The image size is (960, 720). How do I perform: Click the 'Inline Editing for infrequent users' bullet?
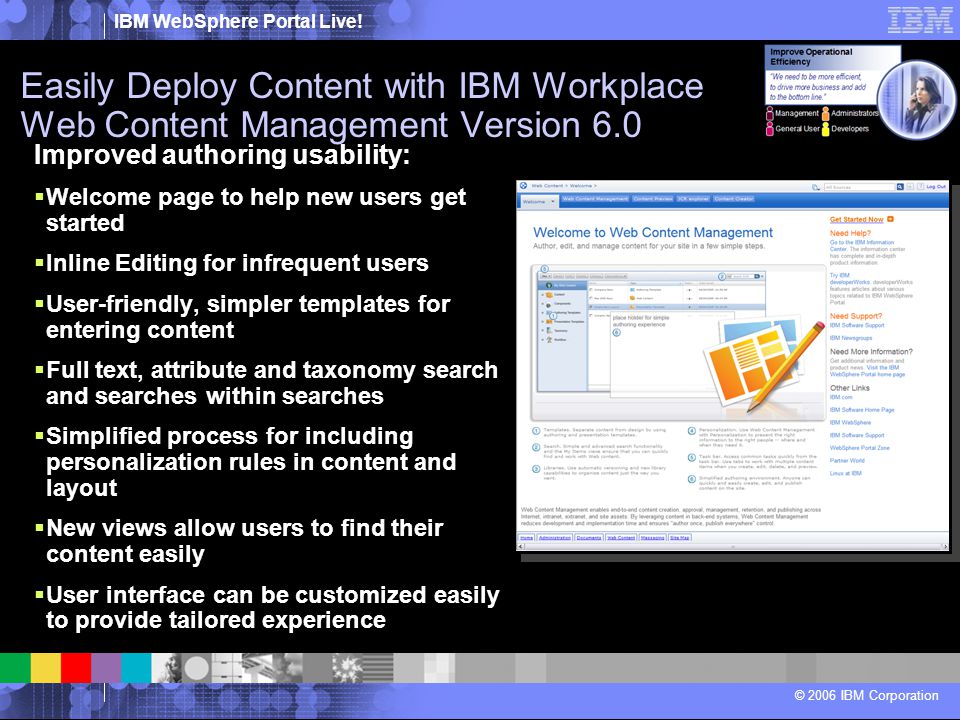coord(237,263)
